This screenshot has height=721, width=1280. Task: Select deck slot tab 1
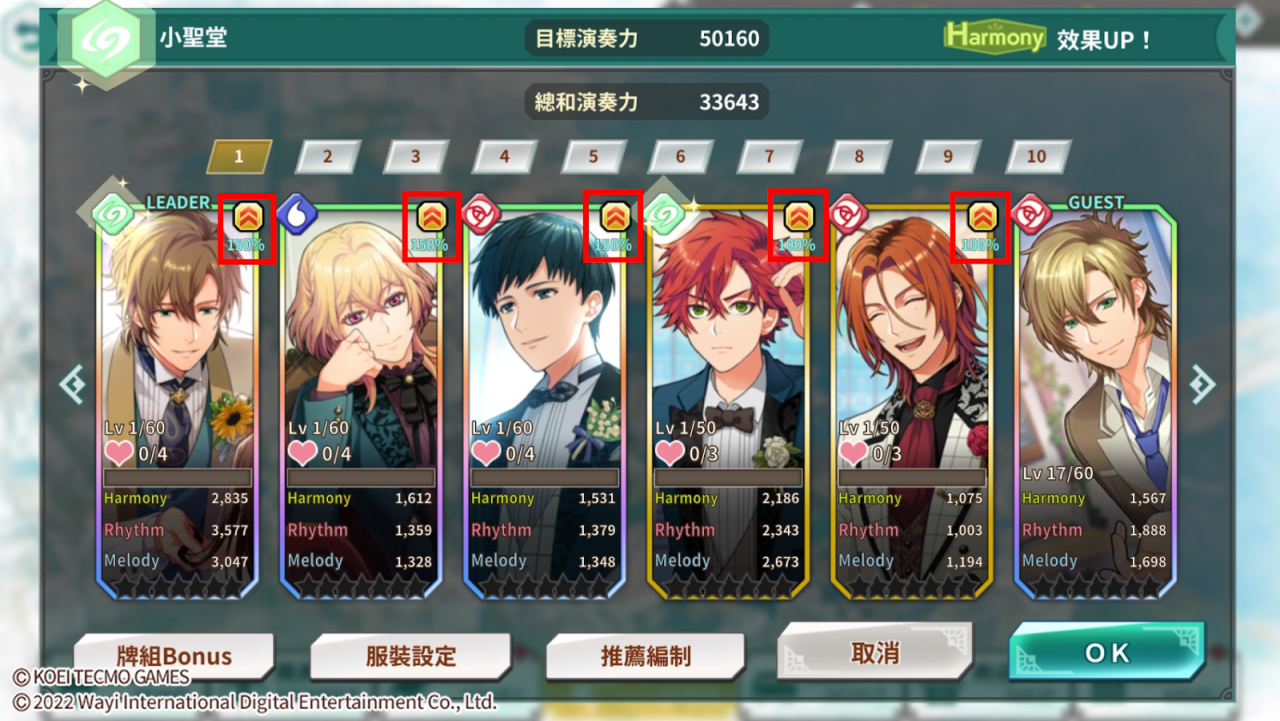point(239,157)
